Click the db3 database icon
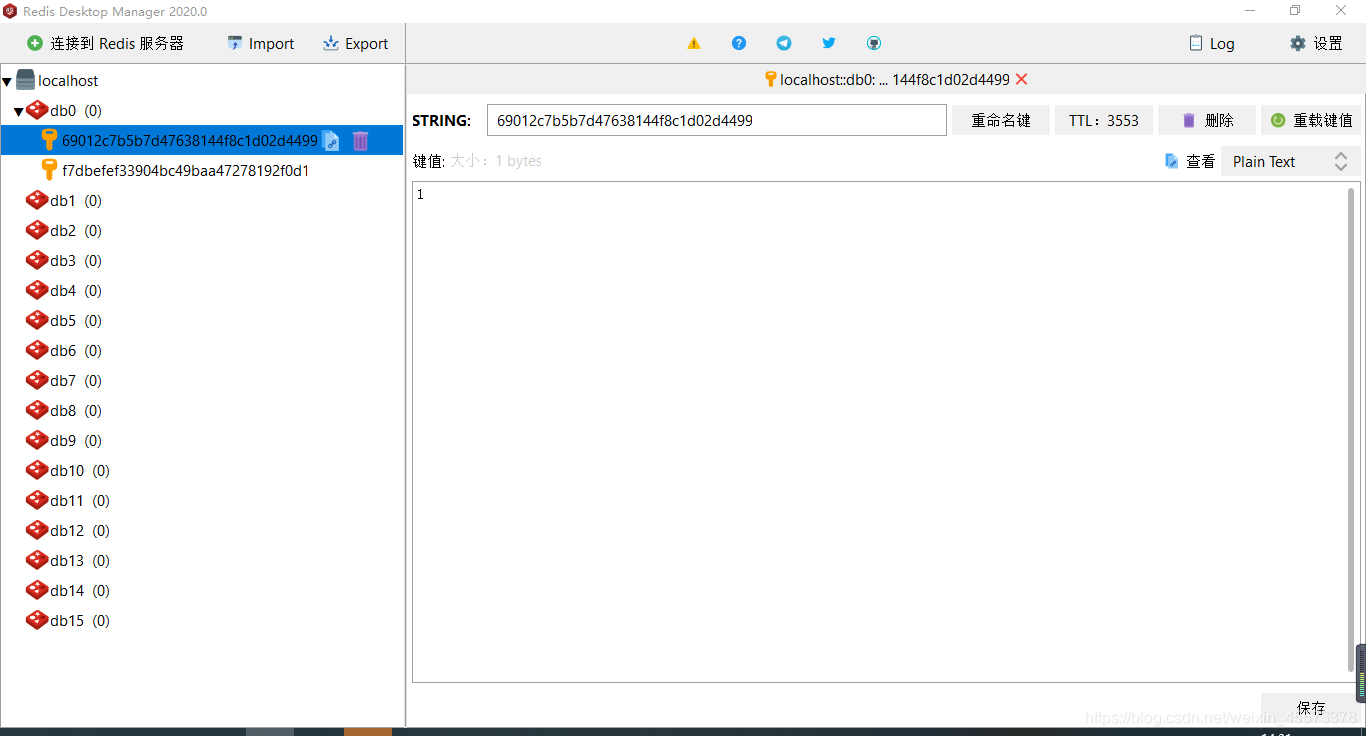The image size is (1366, 736). (37, 260)
